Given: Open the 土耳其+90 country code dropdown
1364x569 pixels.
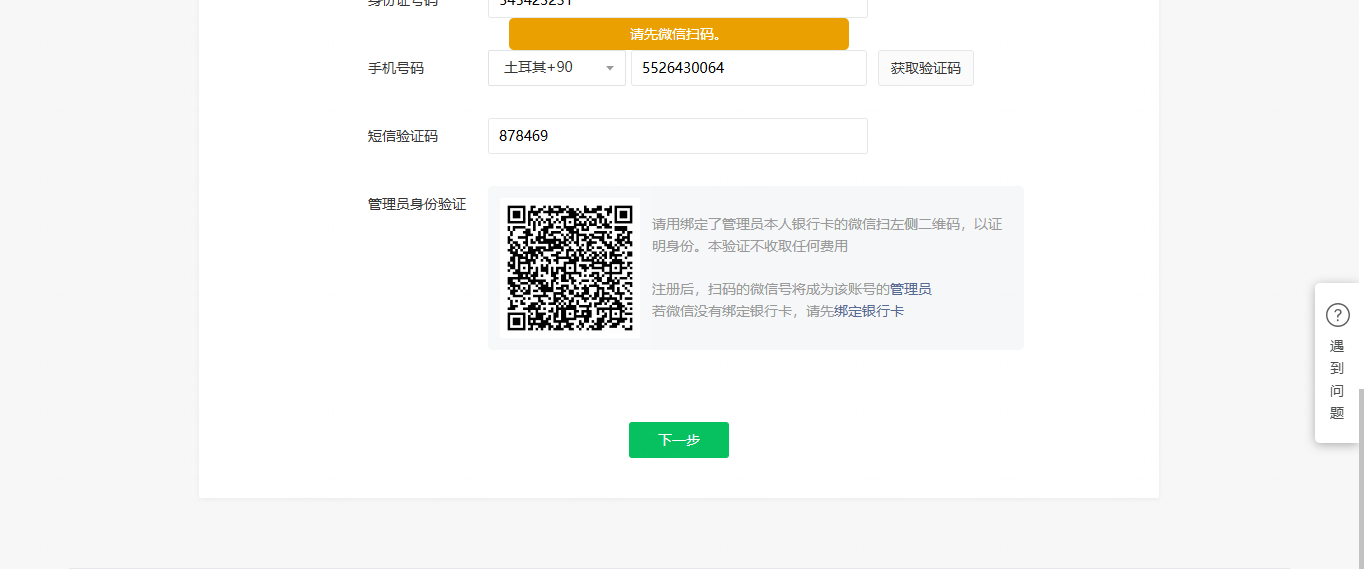Looking at the screenshot, I should click(x=557, y=68).
